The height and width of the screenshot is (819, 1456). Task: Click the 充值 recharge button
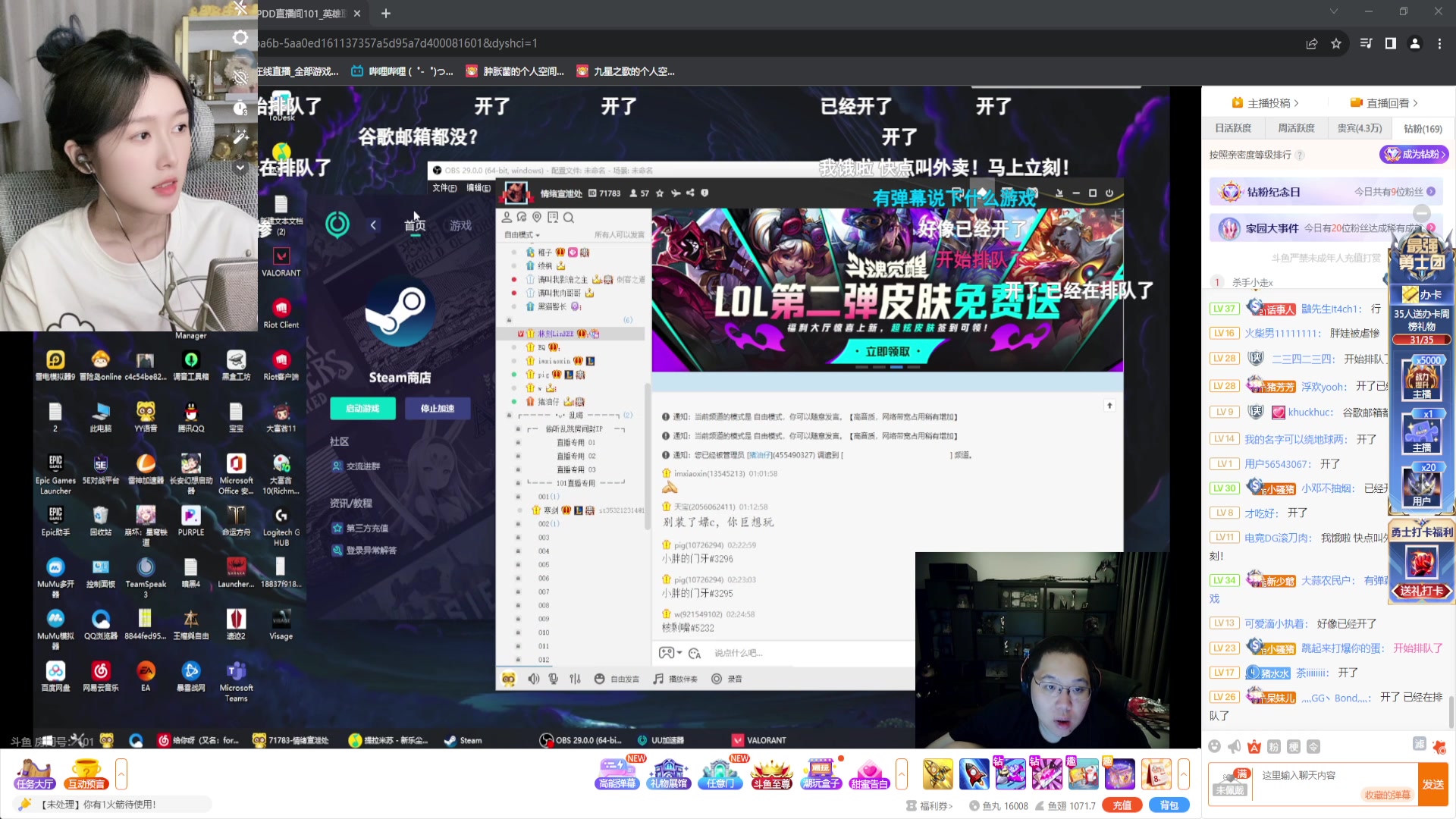(x=1122, y=805)
